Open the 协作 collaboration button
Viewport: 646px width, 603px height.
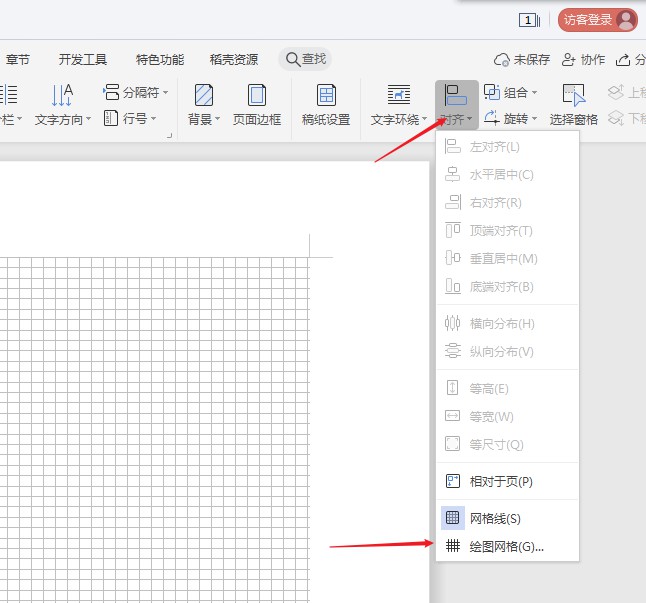(x=583, y=60)
